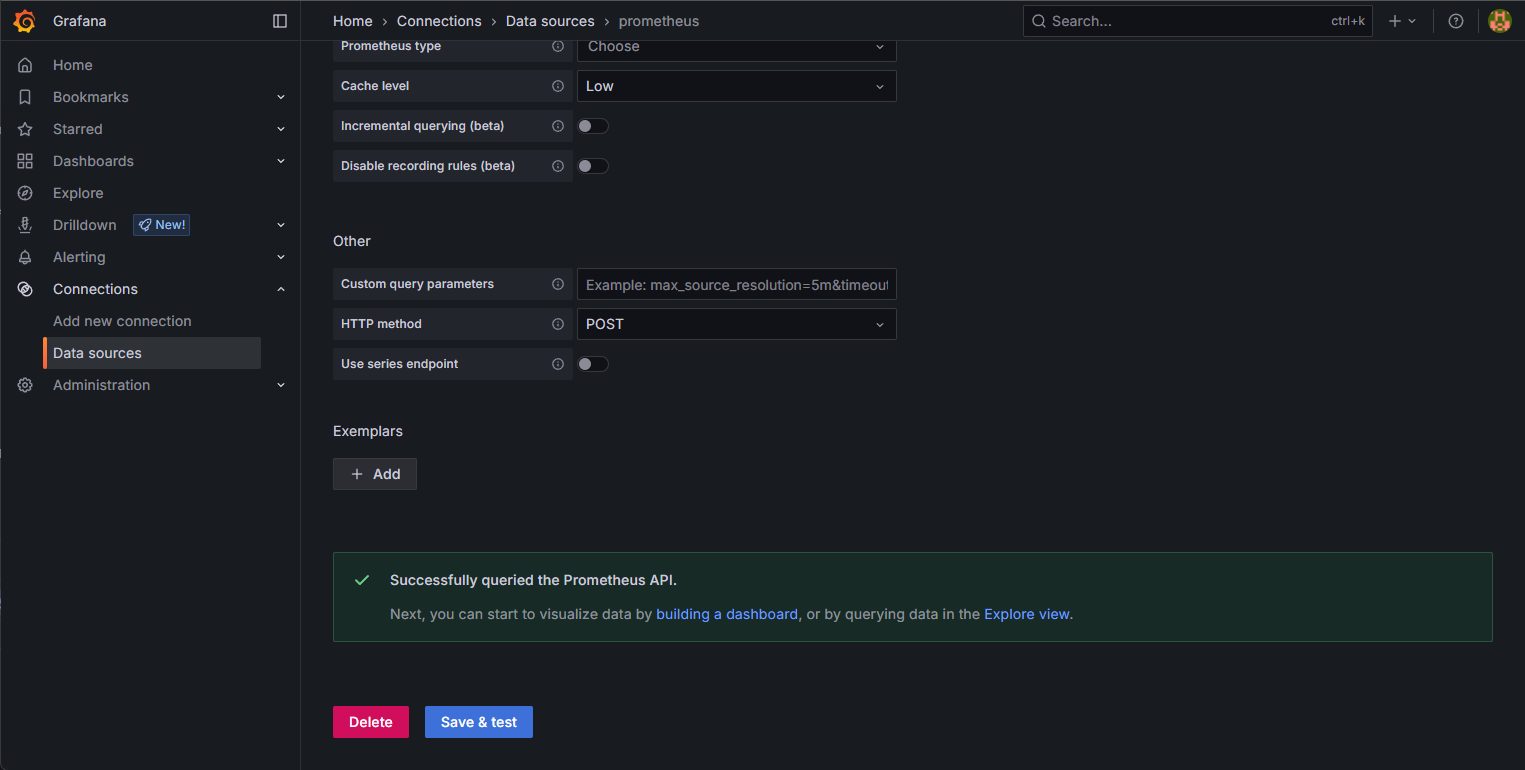This screenshot has width=1525, height=770.
Task: Turn on Use series endpoint toggle
Action: tap(593, 364)
